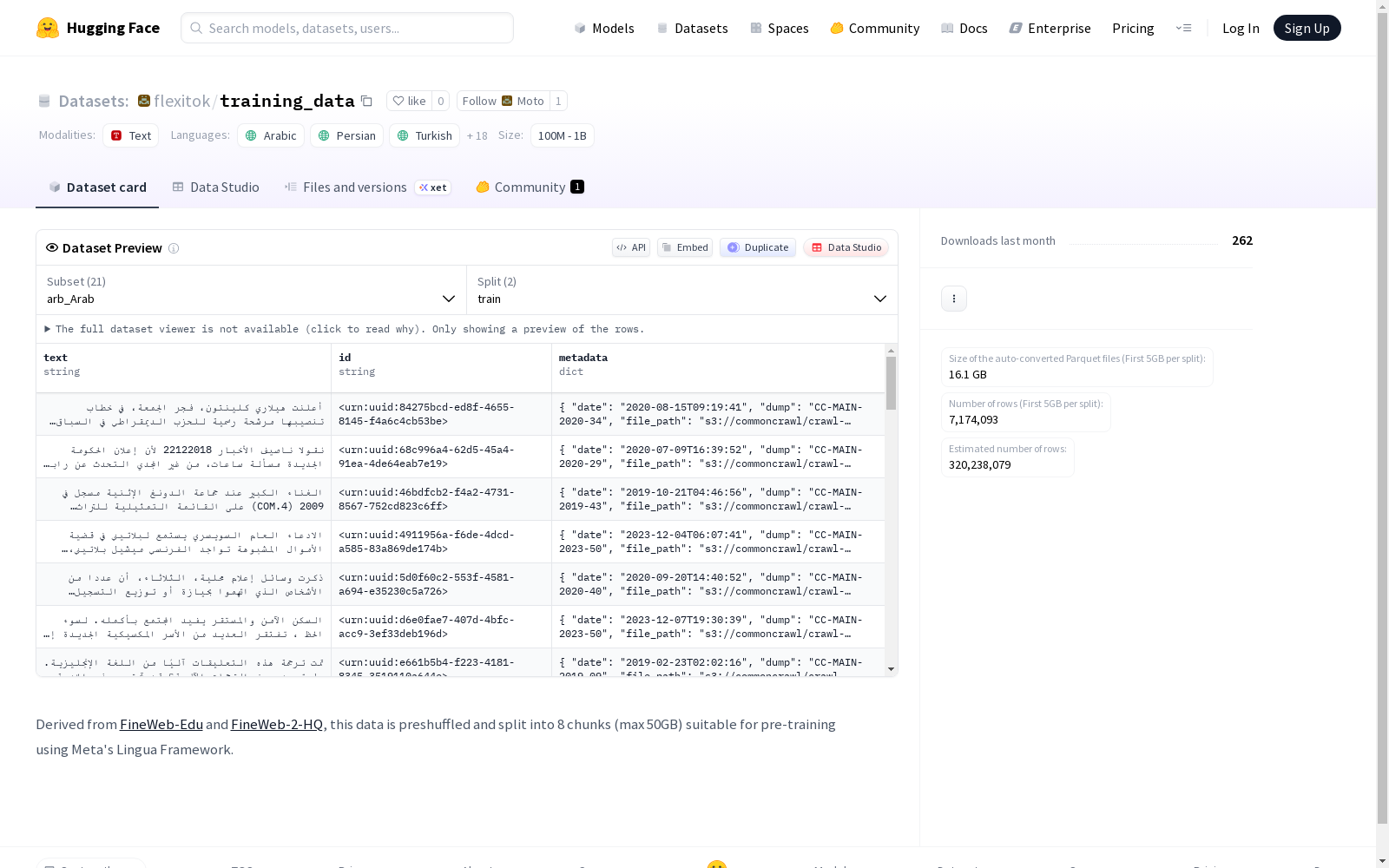
Task: Open the flexitok organization link
Action: 181,101
